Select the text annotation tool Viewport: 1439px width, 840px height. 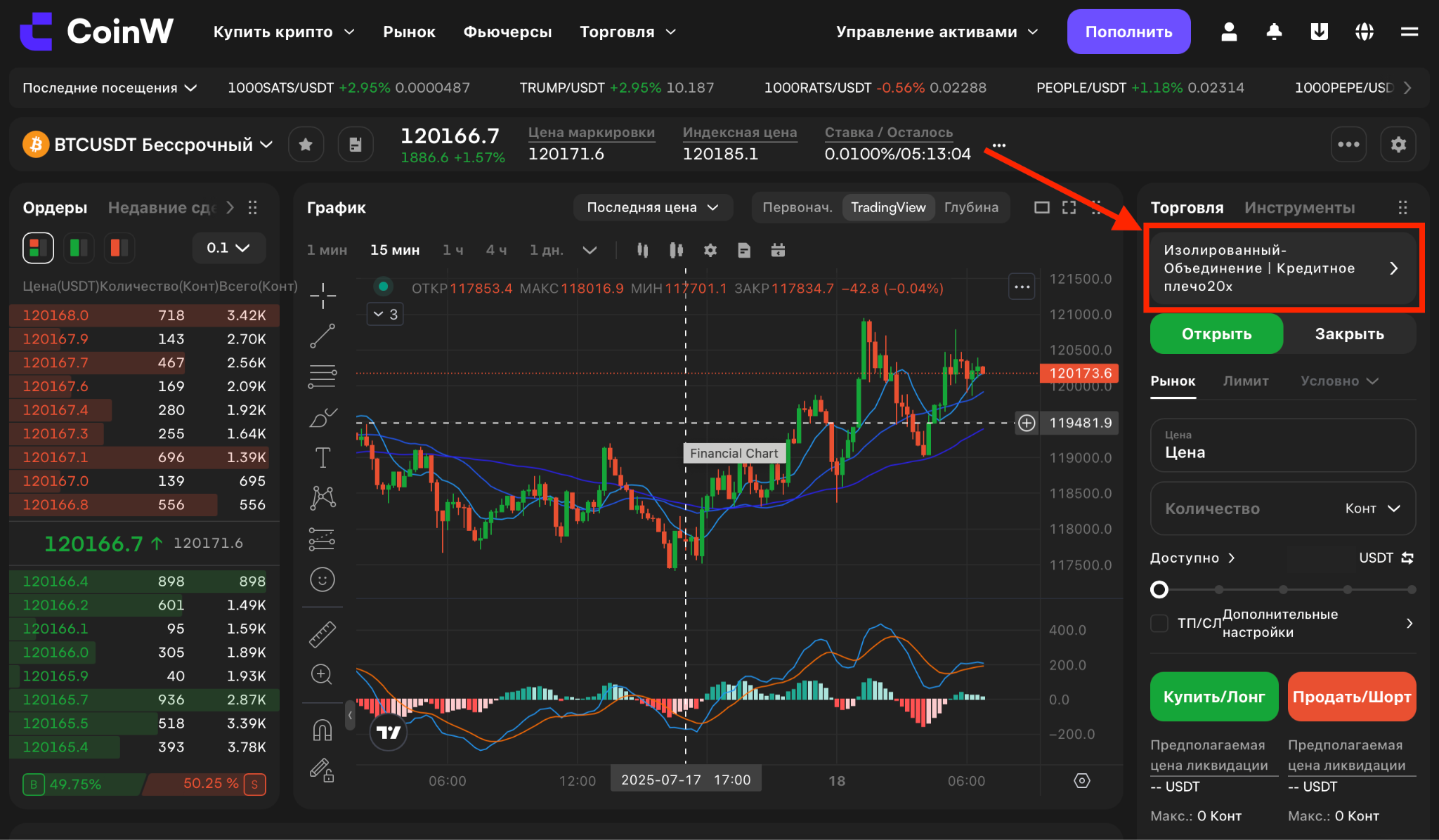[323, 458]
